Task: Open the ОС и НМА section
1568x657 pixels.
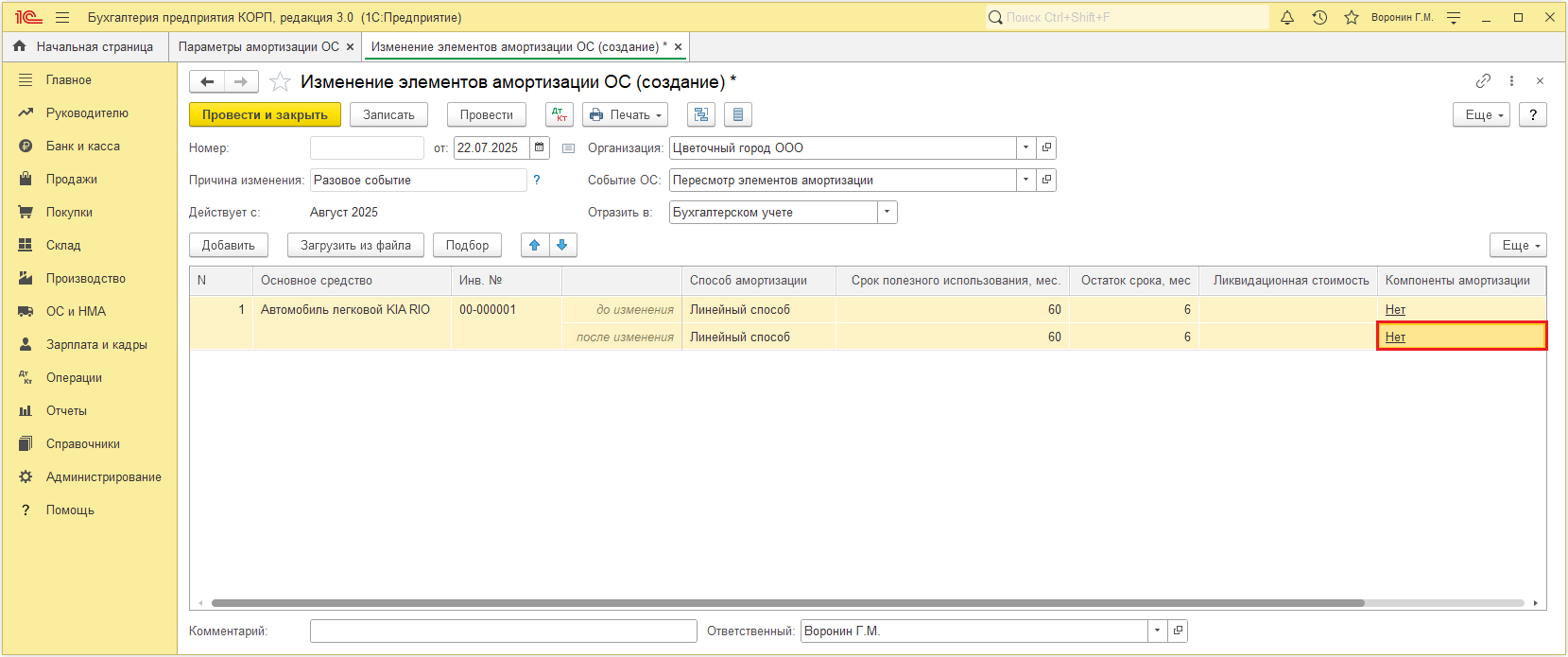Action: tap(76, 311)
